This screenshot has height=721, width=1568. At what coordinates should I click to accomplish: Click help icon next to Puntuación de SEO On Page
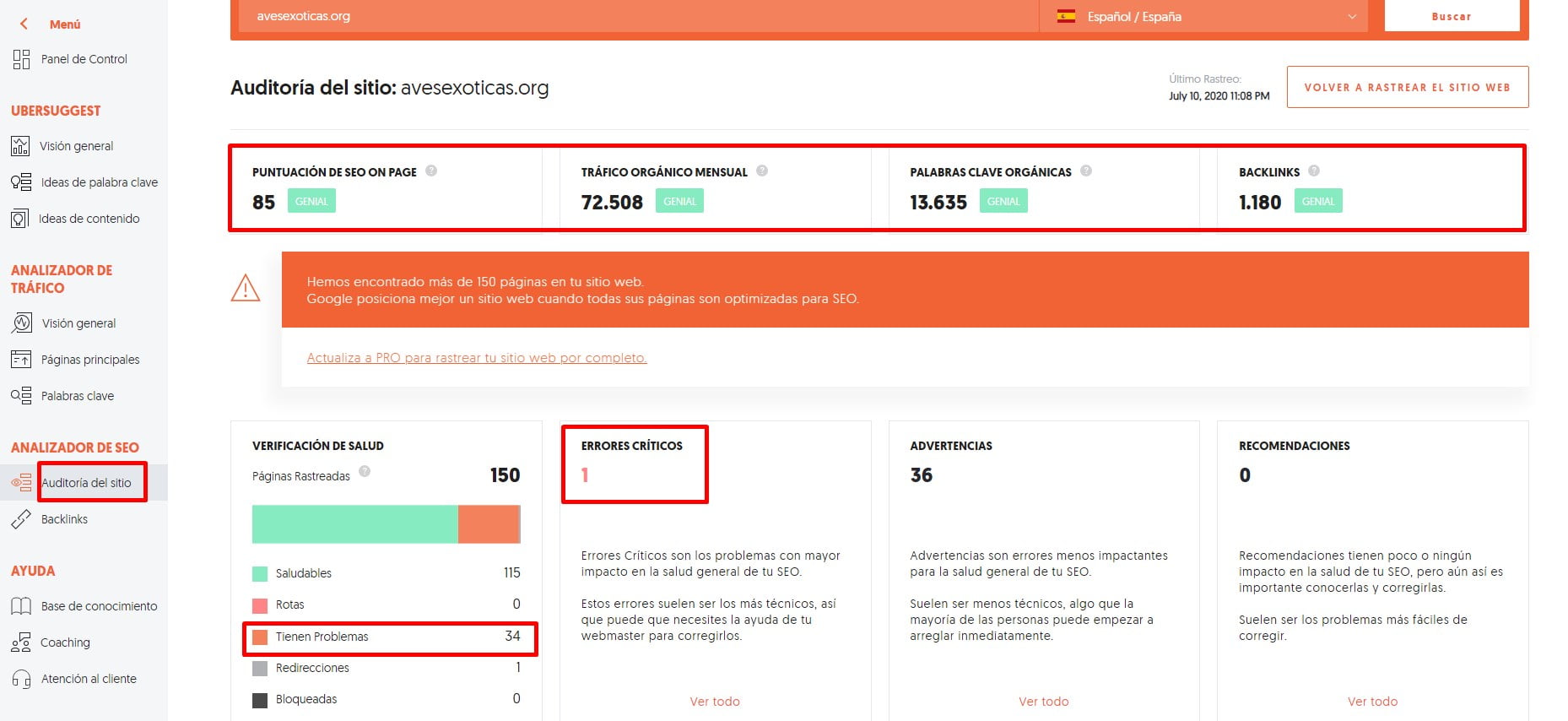pos(431,171)
